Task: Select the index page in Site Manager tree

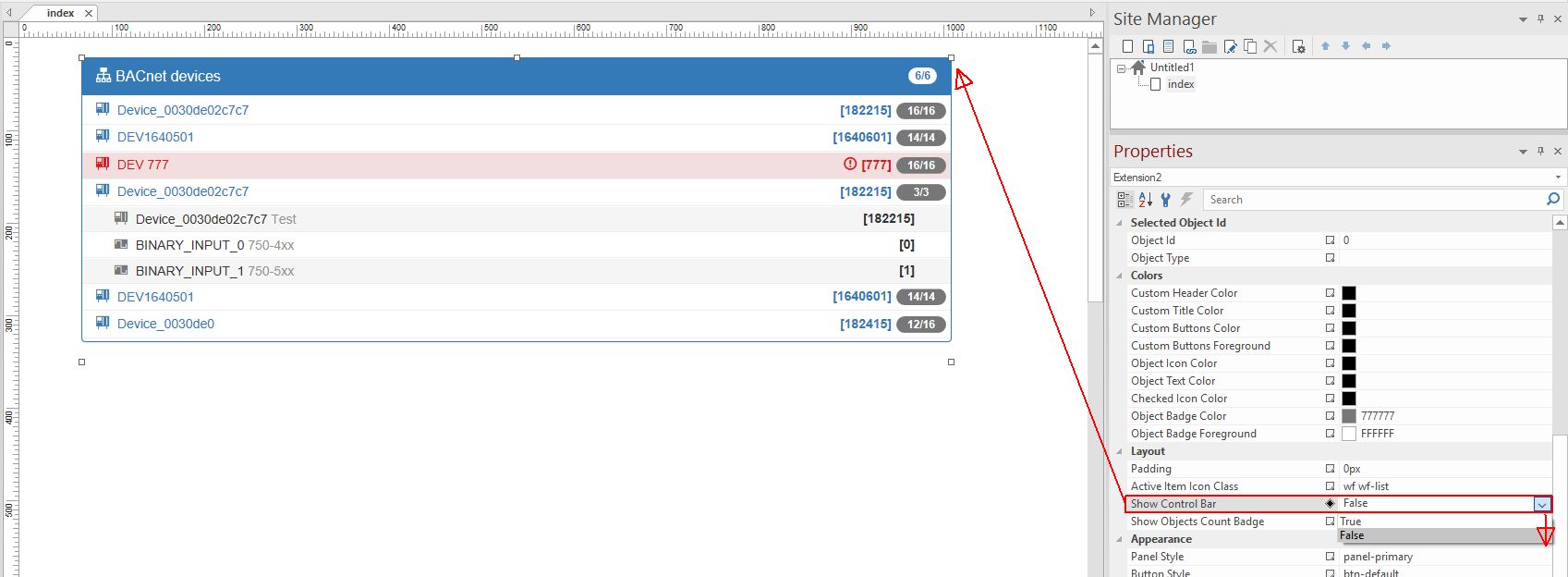Action: click(1181, 84)
